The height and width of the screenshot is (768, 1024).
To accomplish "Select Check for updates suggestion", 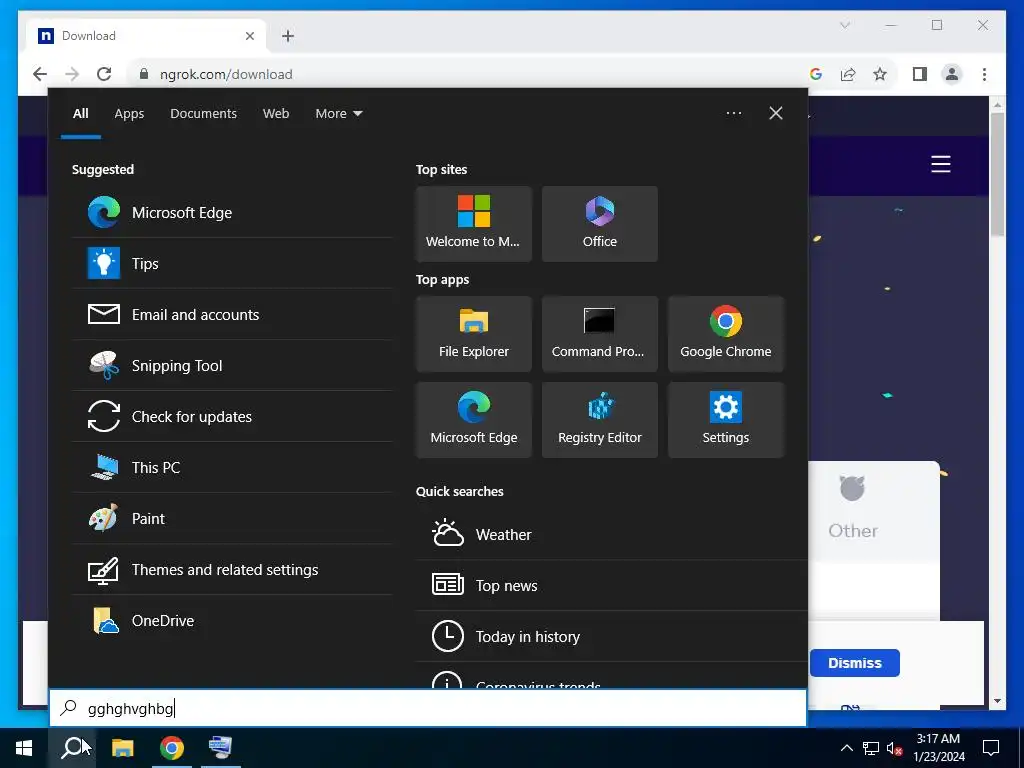I will (232, 416).
